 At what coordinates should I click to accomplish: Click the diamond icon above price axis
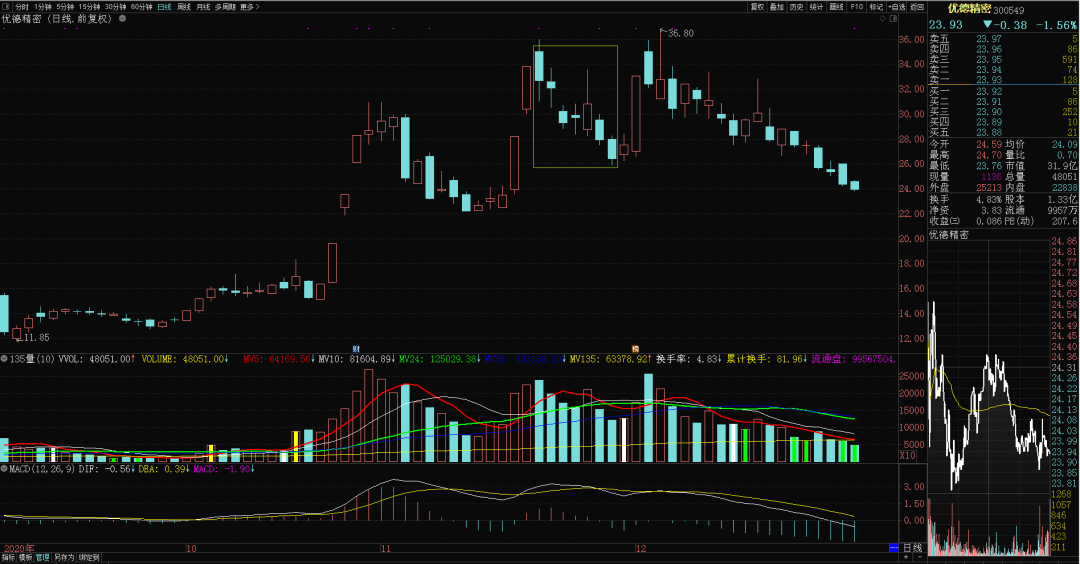tap(883, 19)
